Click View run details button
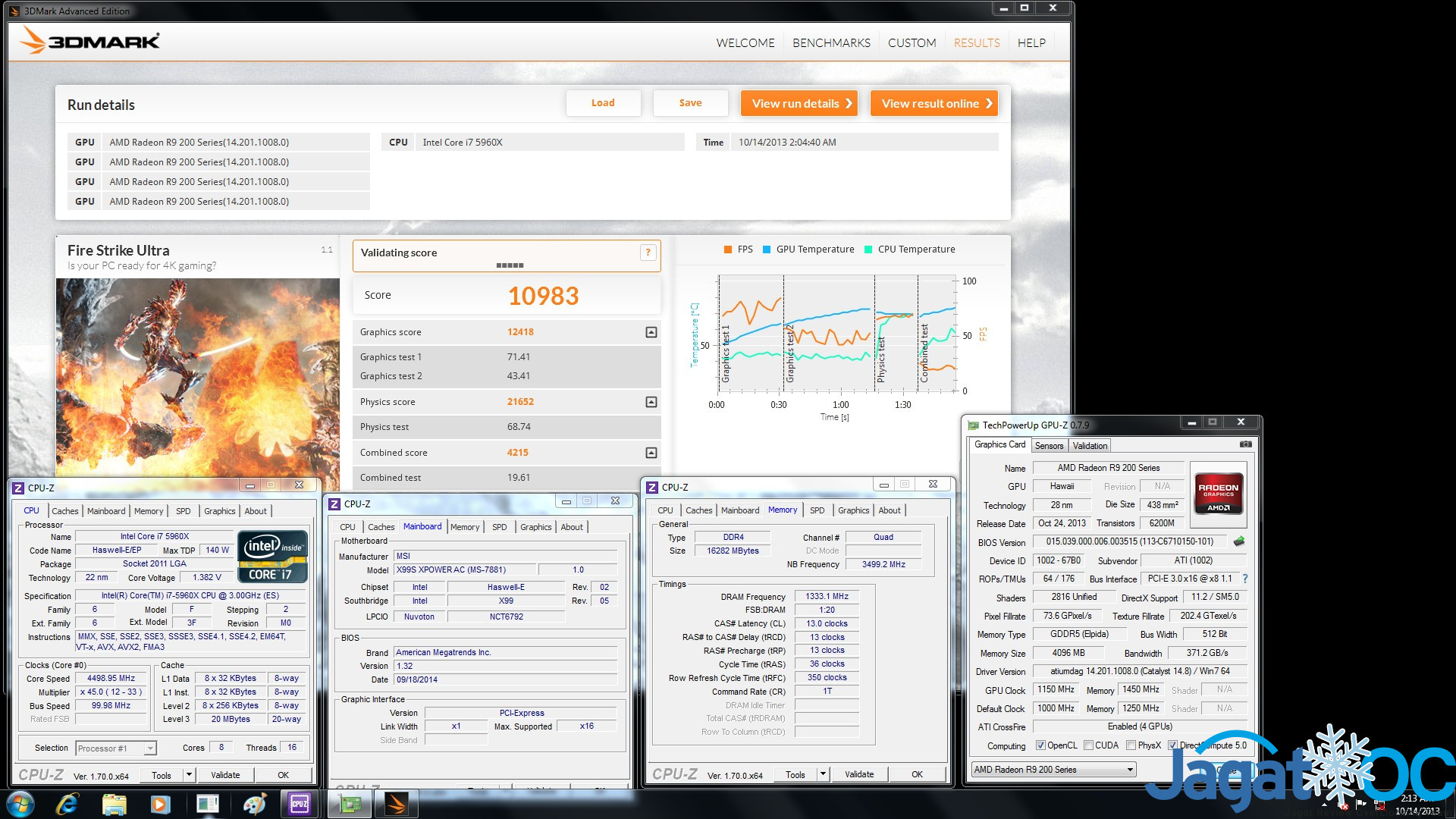 [799, 103]
